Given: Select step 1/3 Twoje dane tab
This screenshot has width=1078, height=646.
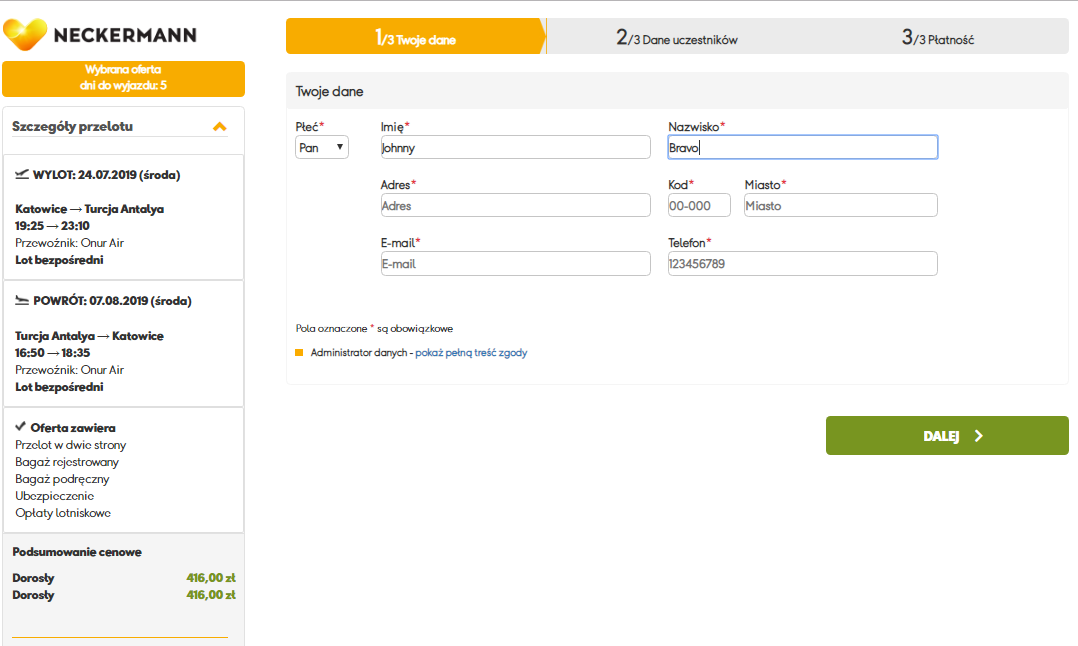Looking at the screenshot, I should pos(415,36).
